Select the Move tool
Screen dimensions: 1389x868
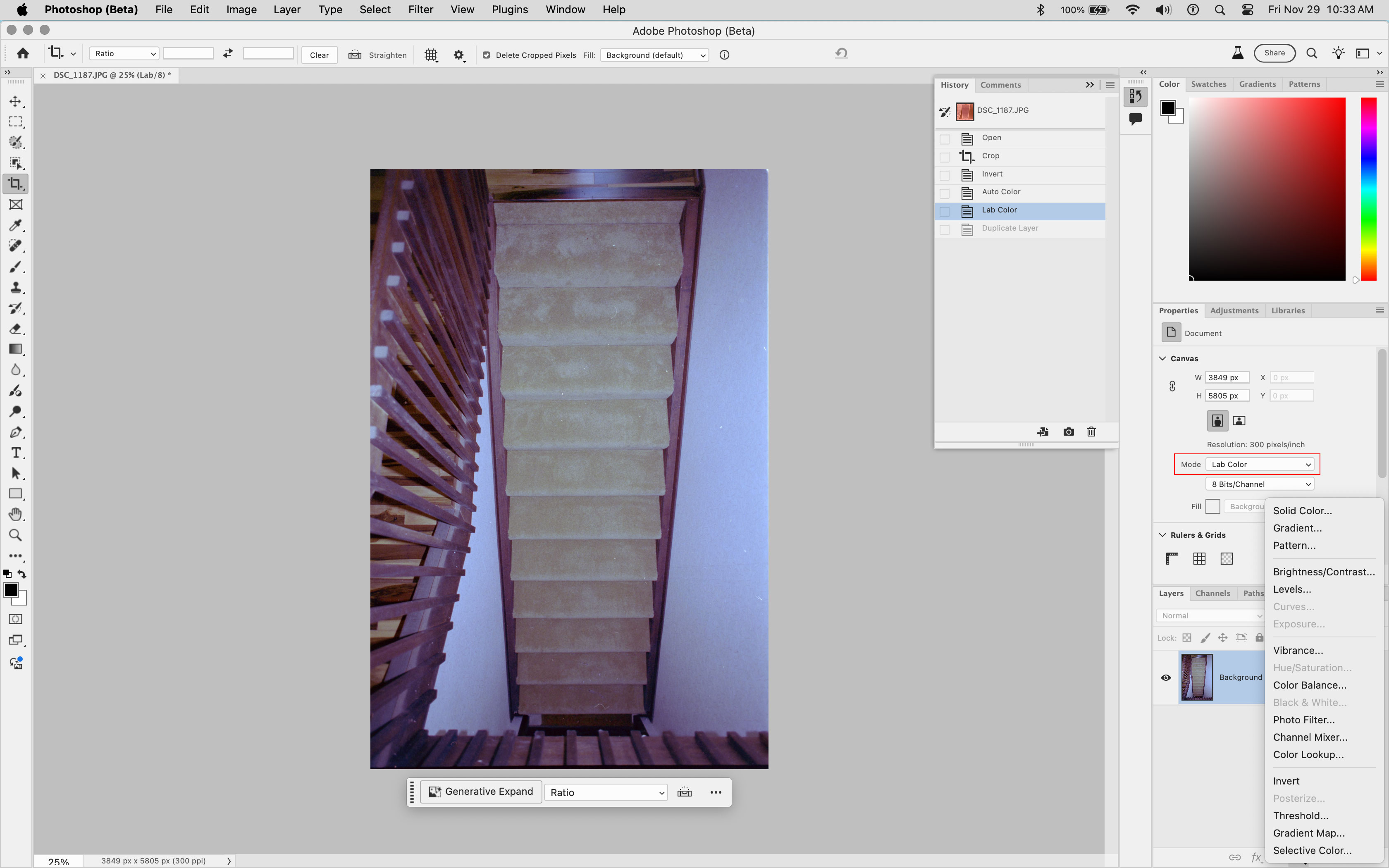tap(15, 101)
